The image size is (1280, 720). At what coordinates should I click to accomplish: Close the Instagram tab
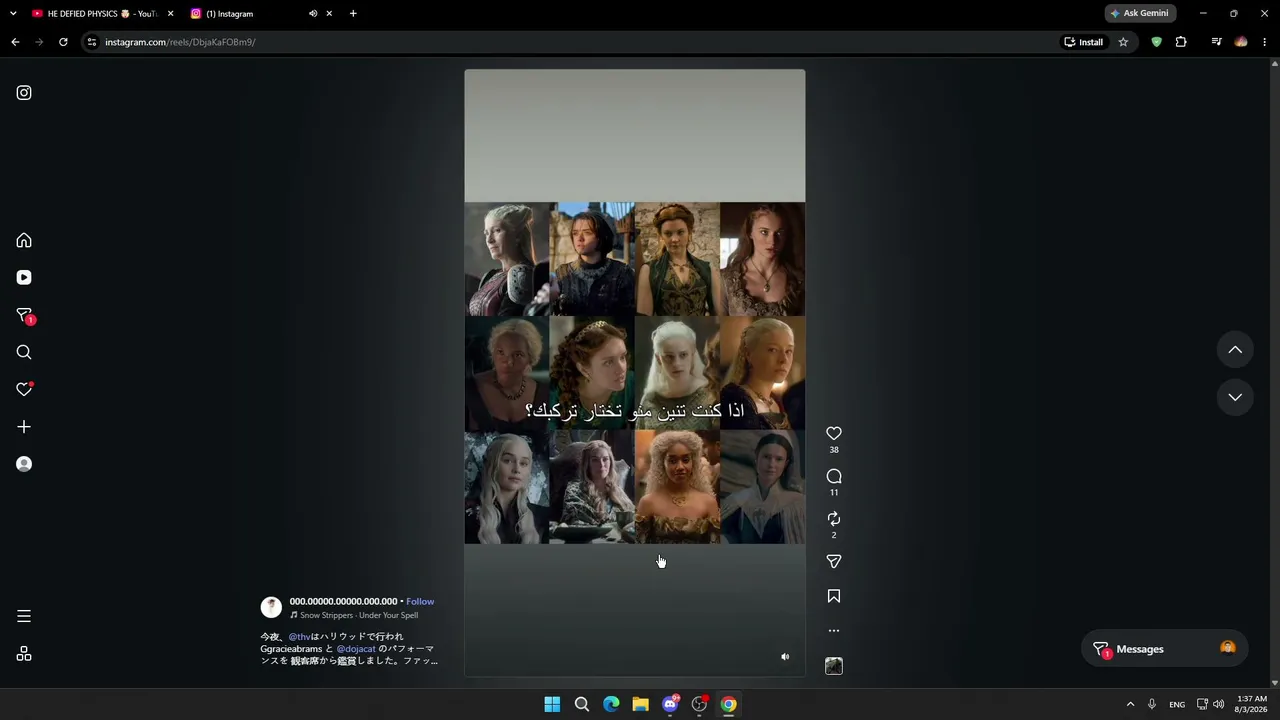(x=329, y=14)
